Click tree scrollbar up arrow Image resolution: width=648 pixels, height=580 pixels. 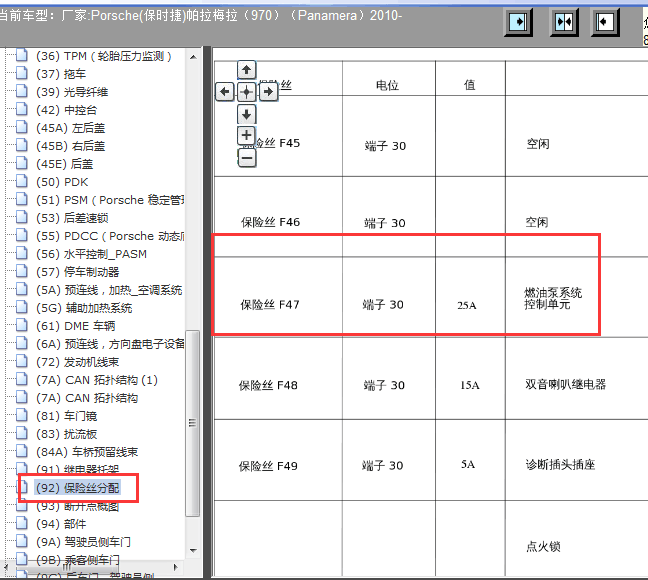pos(193,57)
